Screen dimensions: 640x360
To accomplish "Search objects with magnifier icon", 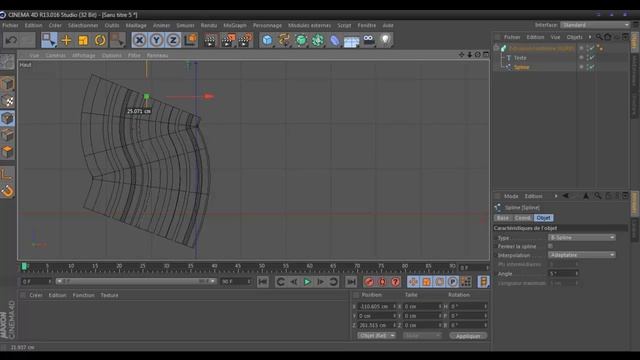I will pyautogui.click(x=599, y=37).
